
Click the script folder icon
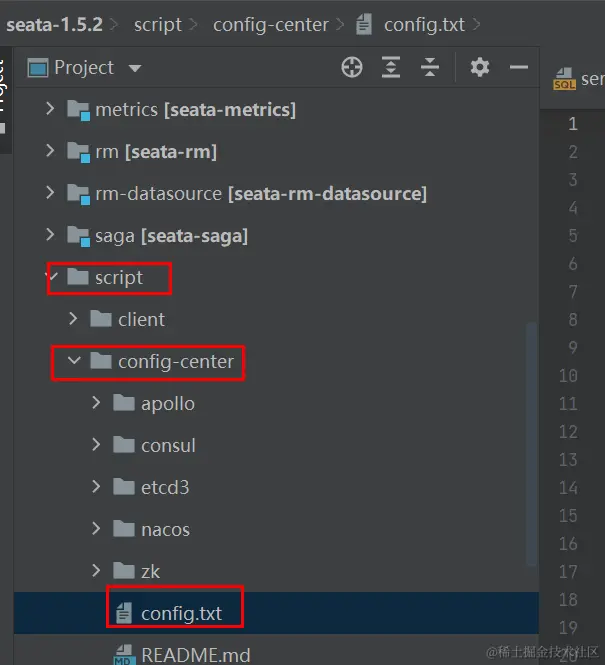click(78, 277)
